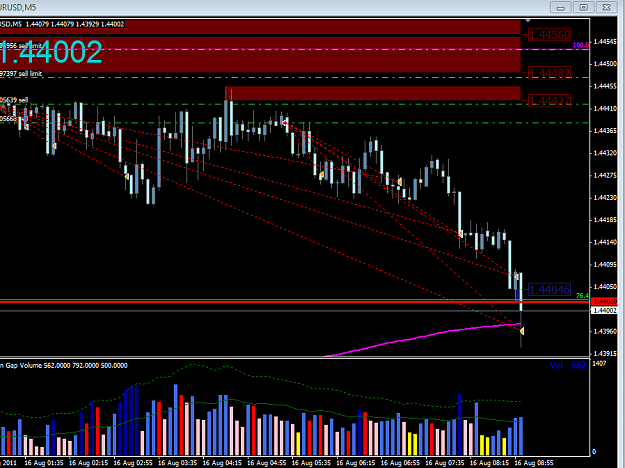Screen dimensions: 625x468
Task: Click the 16 Aug 06:15 time label
Action: pyautogui.click(x=356, y=463)
